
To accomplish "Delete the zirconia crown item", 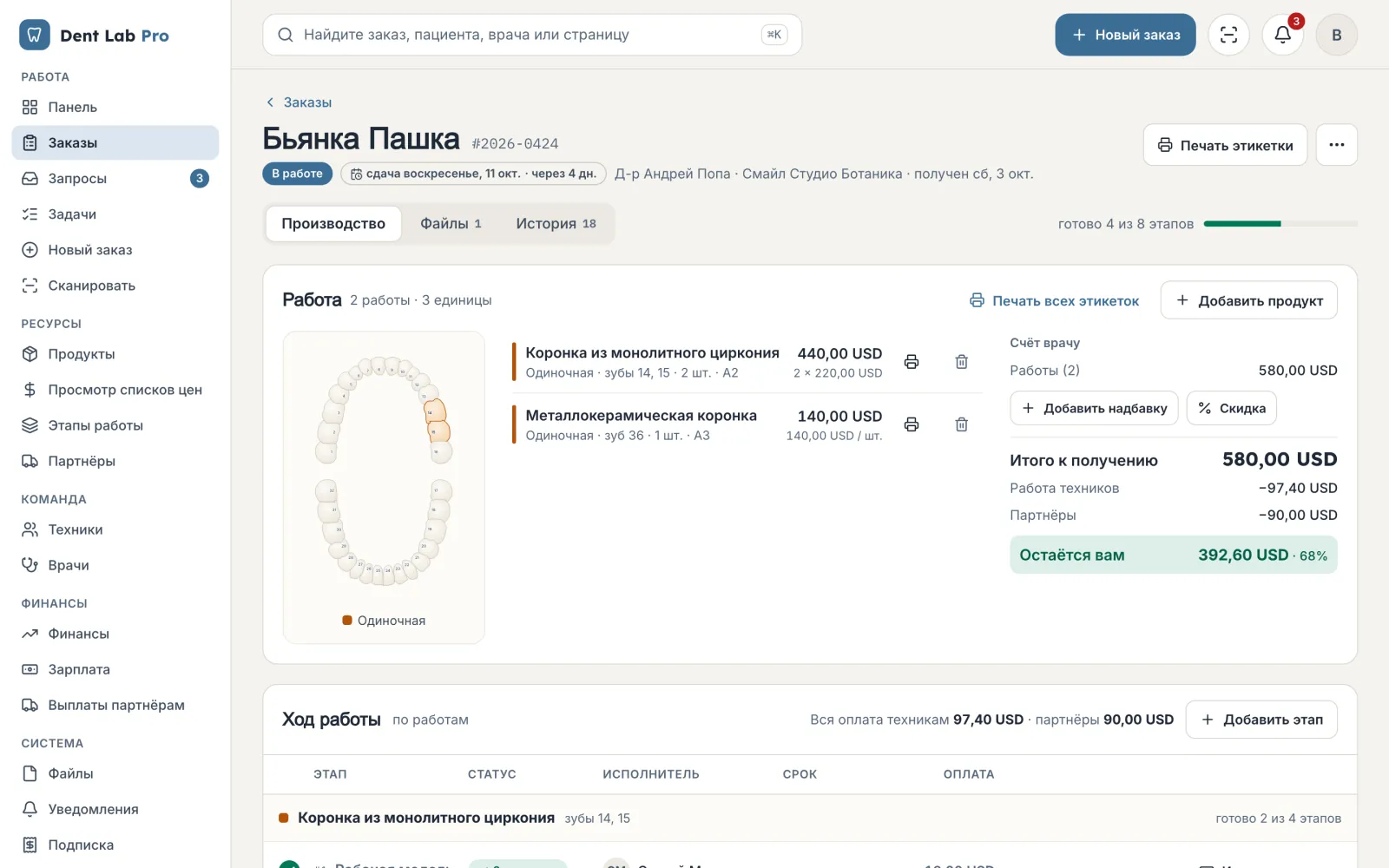I will (962, 362).
